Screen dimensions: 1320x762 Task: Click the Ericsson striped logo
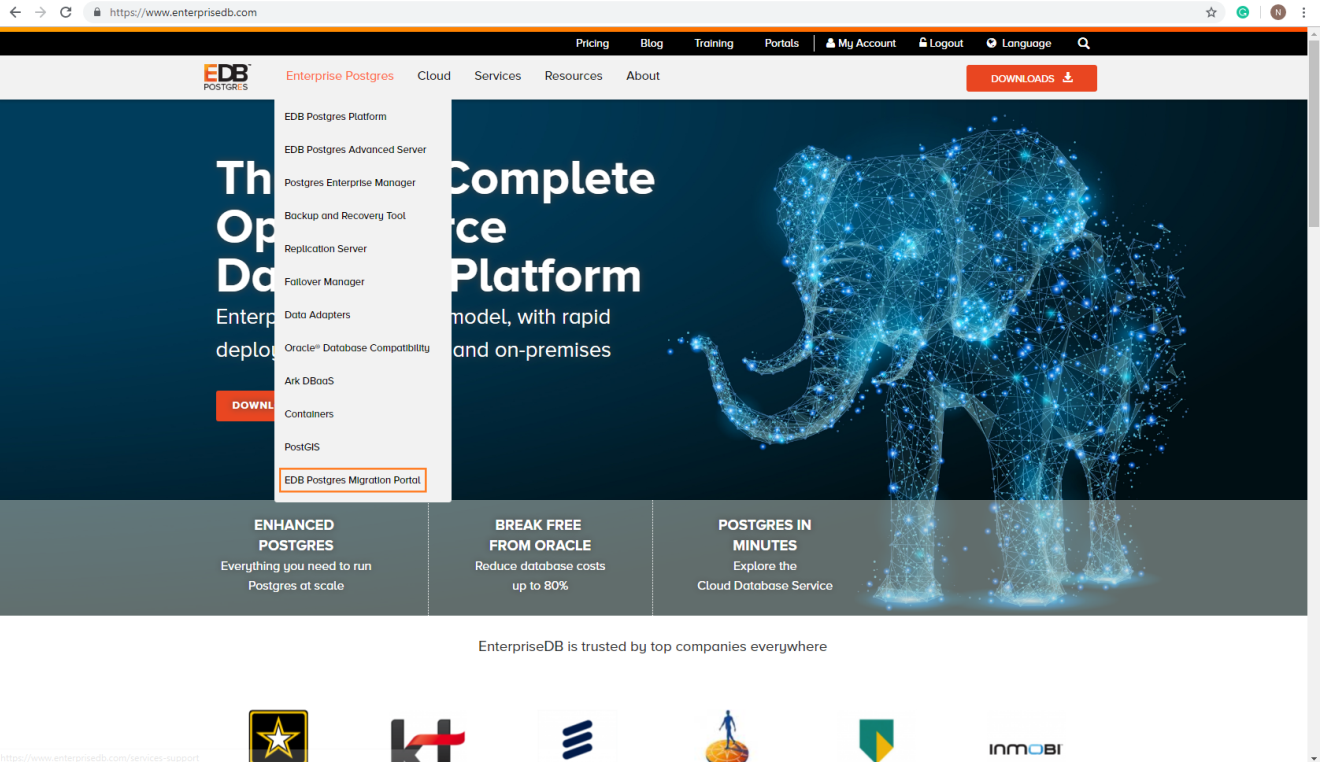click(x=577, y=738)
